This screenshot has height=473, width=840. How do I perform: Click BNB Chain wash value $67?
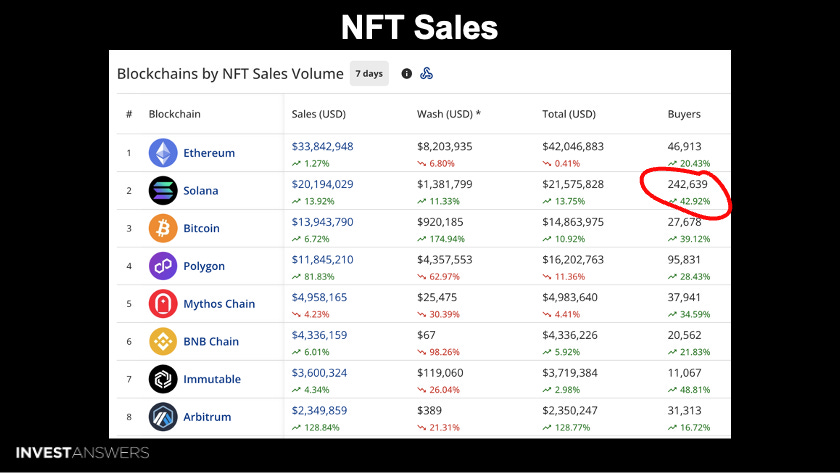tap(426, 335)
